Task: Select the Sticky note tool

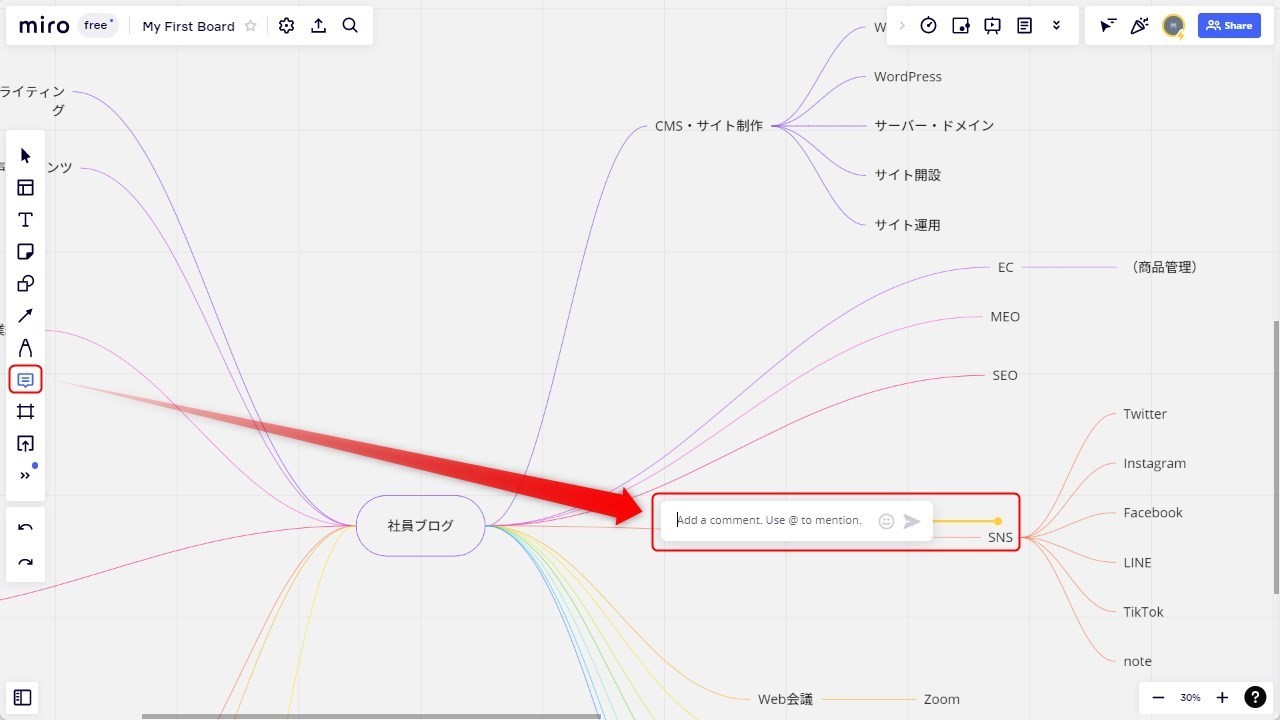Action: coord(26,252)
